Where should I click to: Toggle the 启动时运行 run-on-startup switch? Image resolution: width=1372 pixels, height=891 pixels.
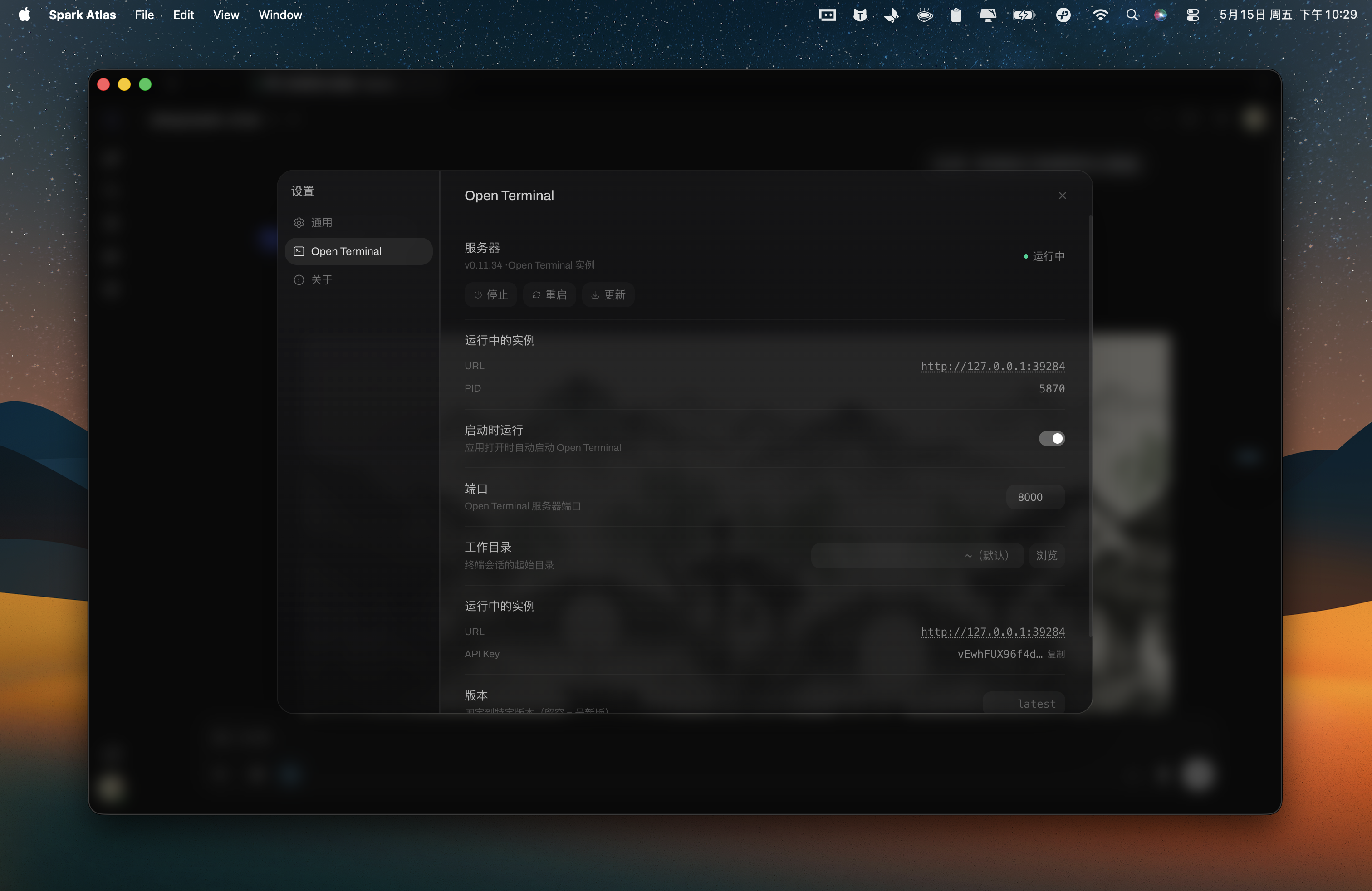pyautogui.click(x=1052, y=439)
